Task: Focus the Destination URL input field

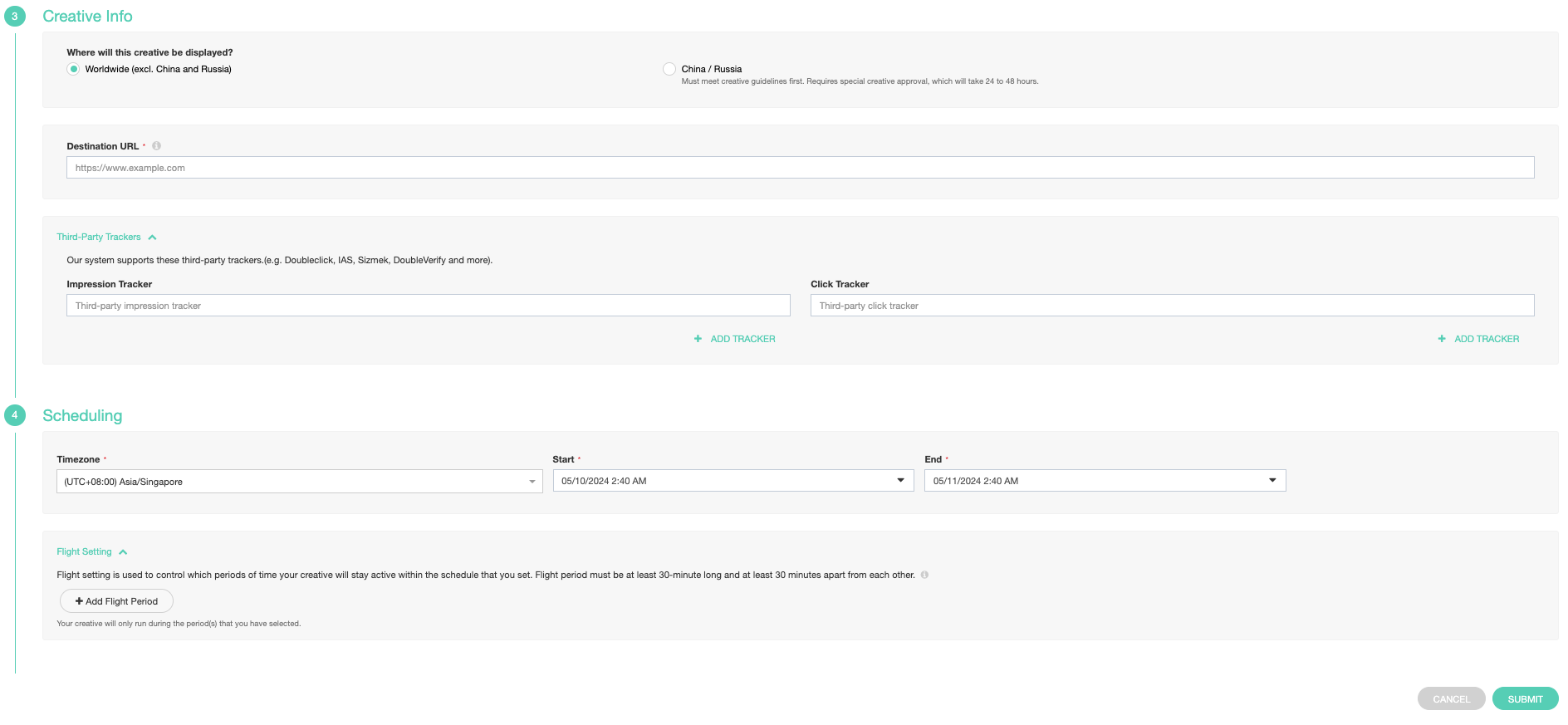Action: tap(800, 168)
